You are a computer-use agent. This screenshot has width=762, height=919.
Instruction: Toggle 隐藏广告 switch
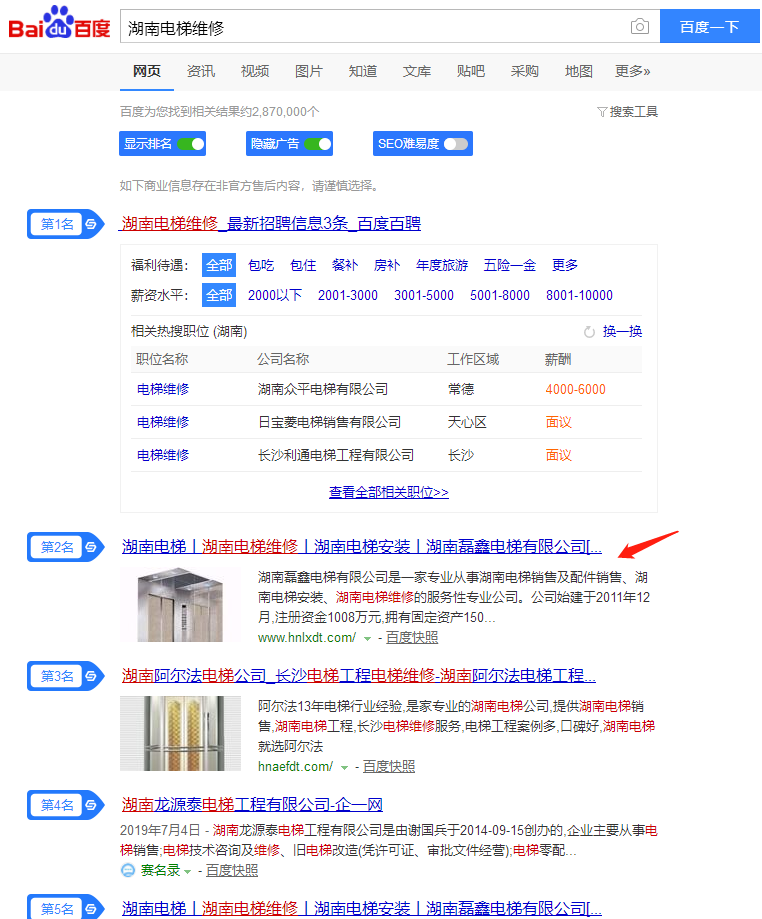[x=318, y=144]
